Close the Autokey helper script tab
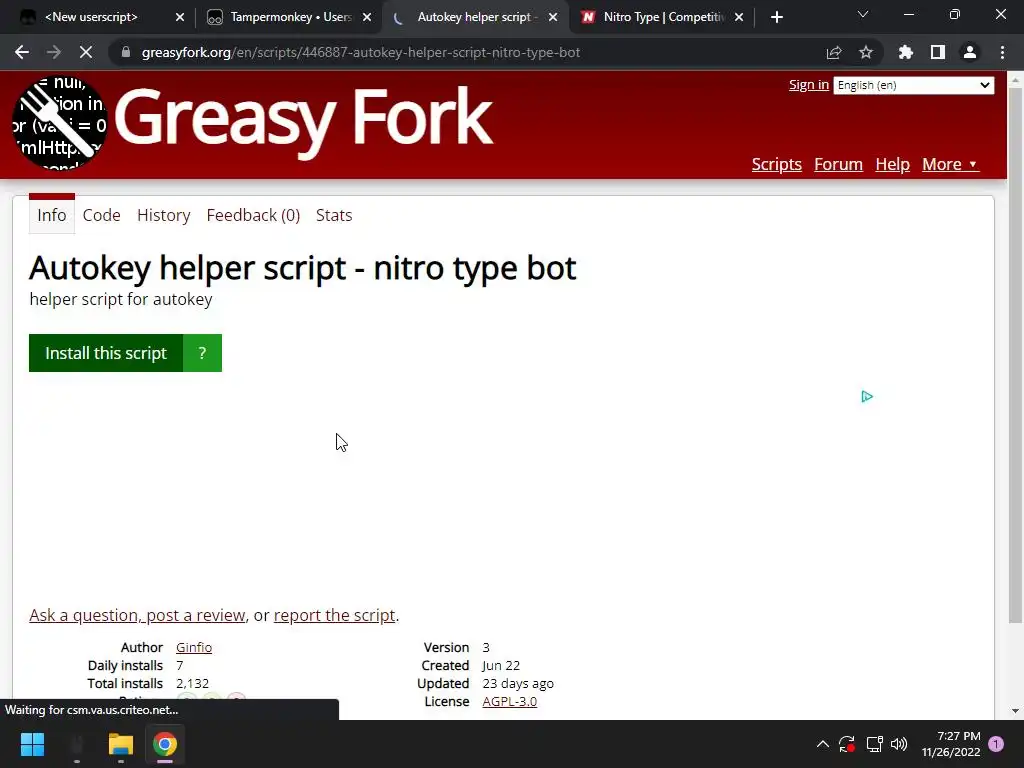 (x=553, y=18)
